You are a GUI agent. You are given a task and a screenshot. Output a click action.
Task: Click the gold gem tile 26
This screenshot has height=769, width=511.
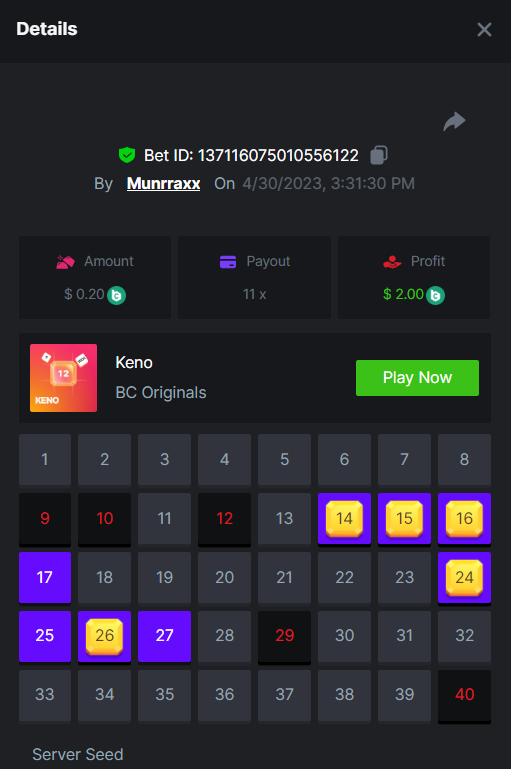(104, 636)
